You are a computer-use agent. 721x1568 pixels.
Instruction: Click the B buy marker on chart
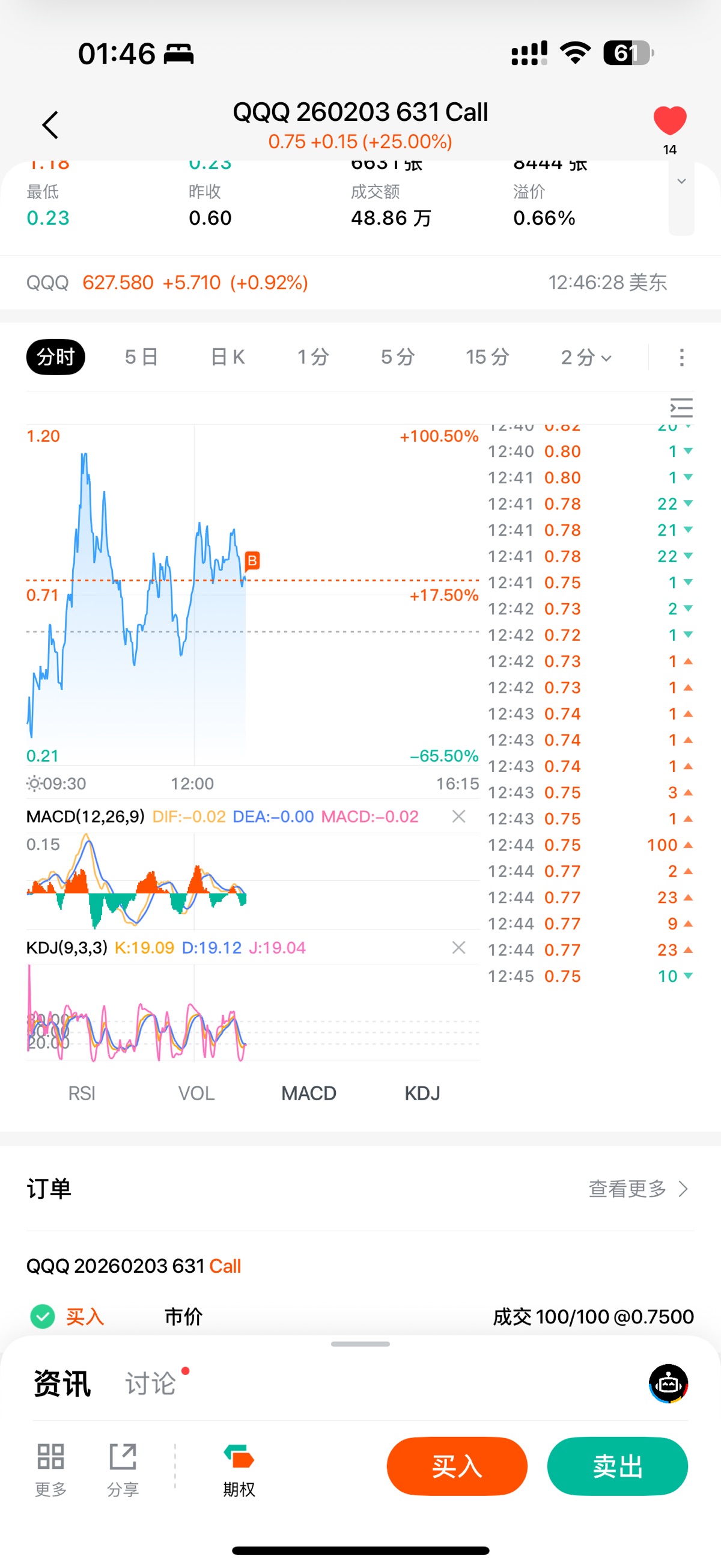click(x=252, y=560)
